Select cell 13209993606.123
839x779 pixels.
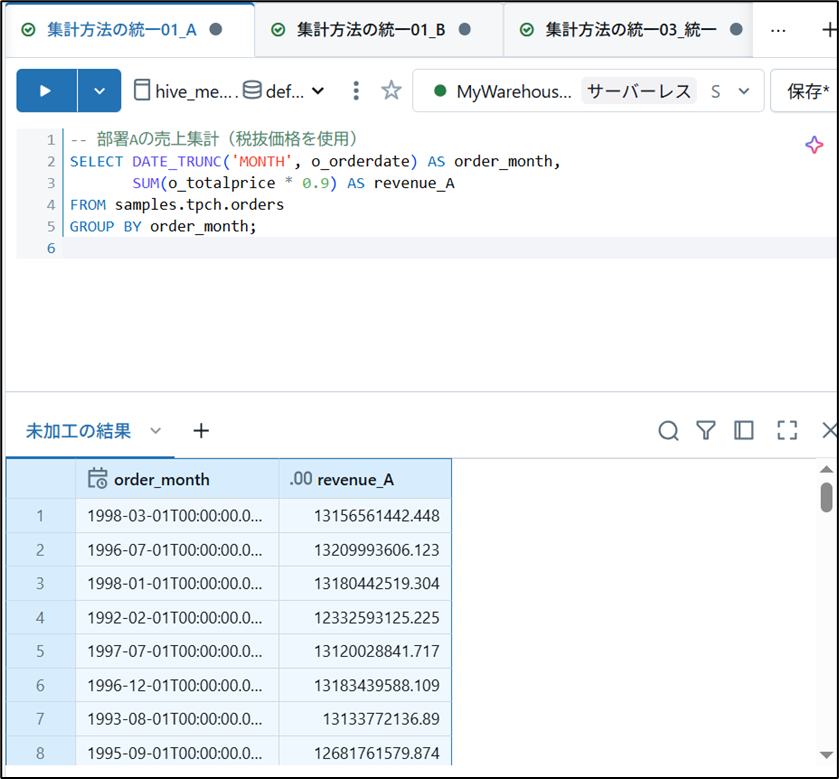pos(365,550)
